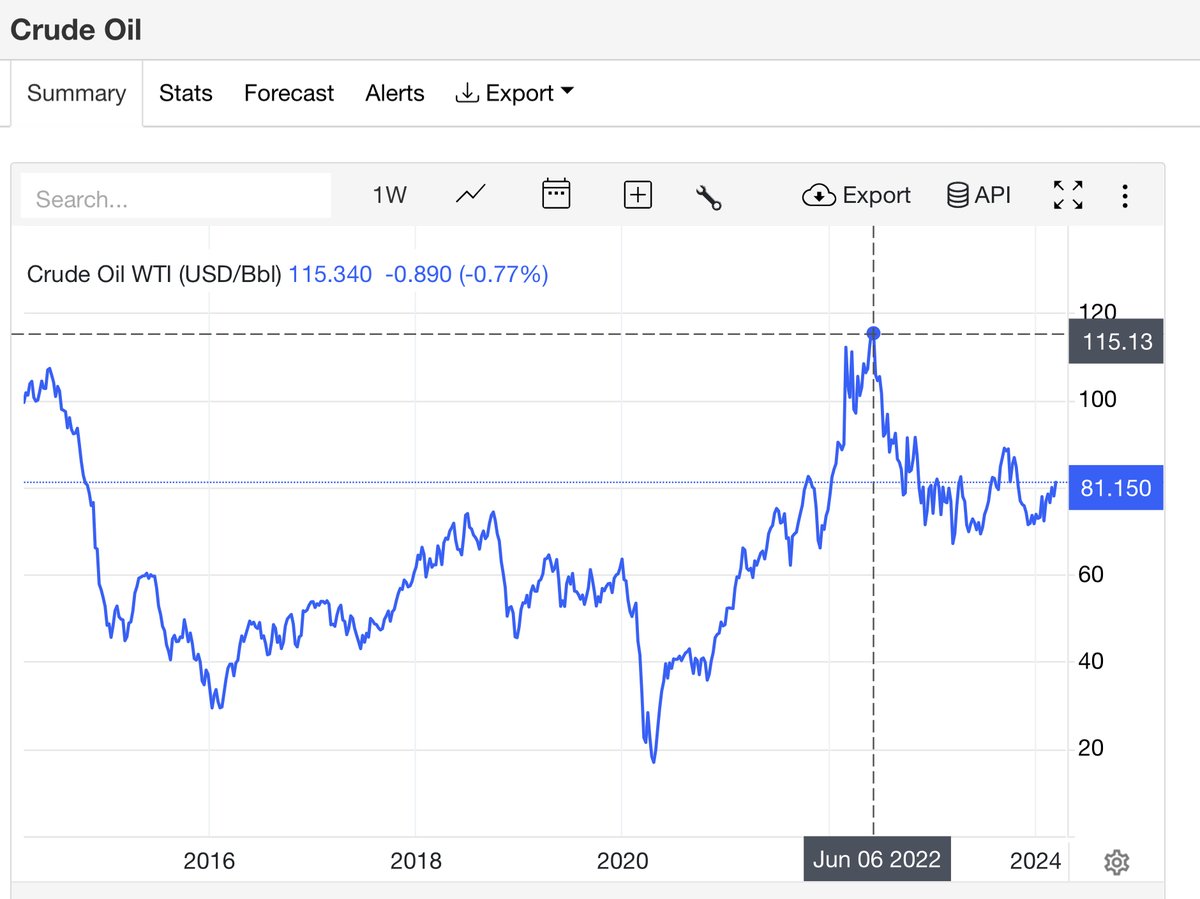Screen dimensions: 1200x899
Task: Click the 100 y-axis label
Action: (1098, 399)
